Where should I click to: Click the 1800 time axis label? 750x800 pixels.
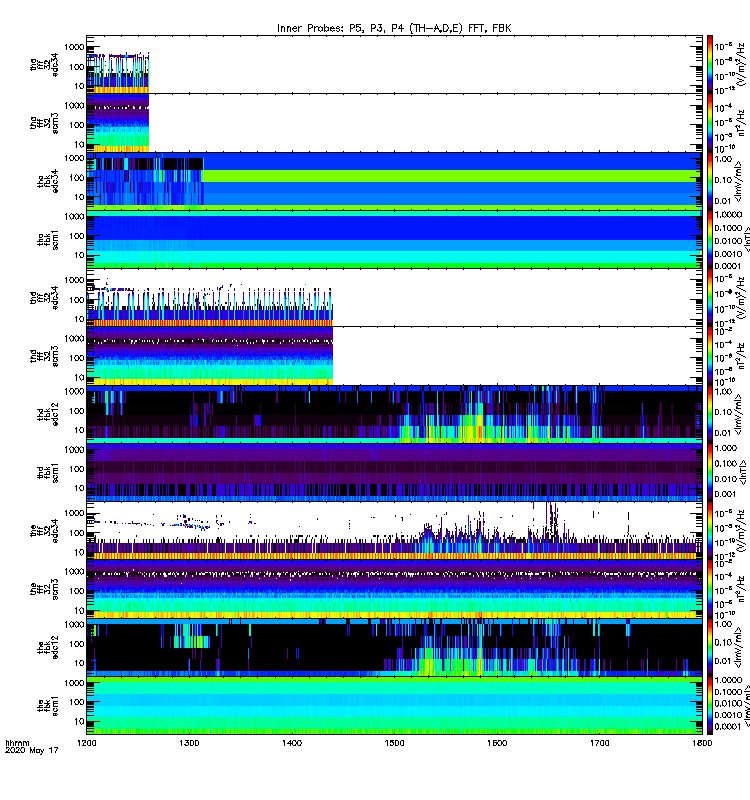click(702, 743)
